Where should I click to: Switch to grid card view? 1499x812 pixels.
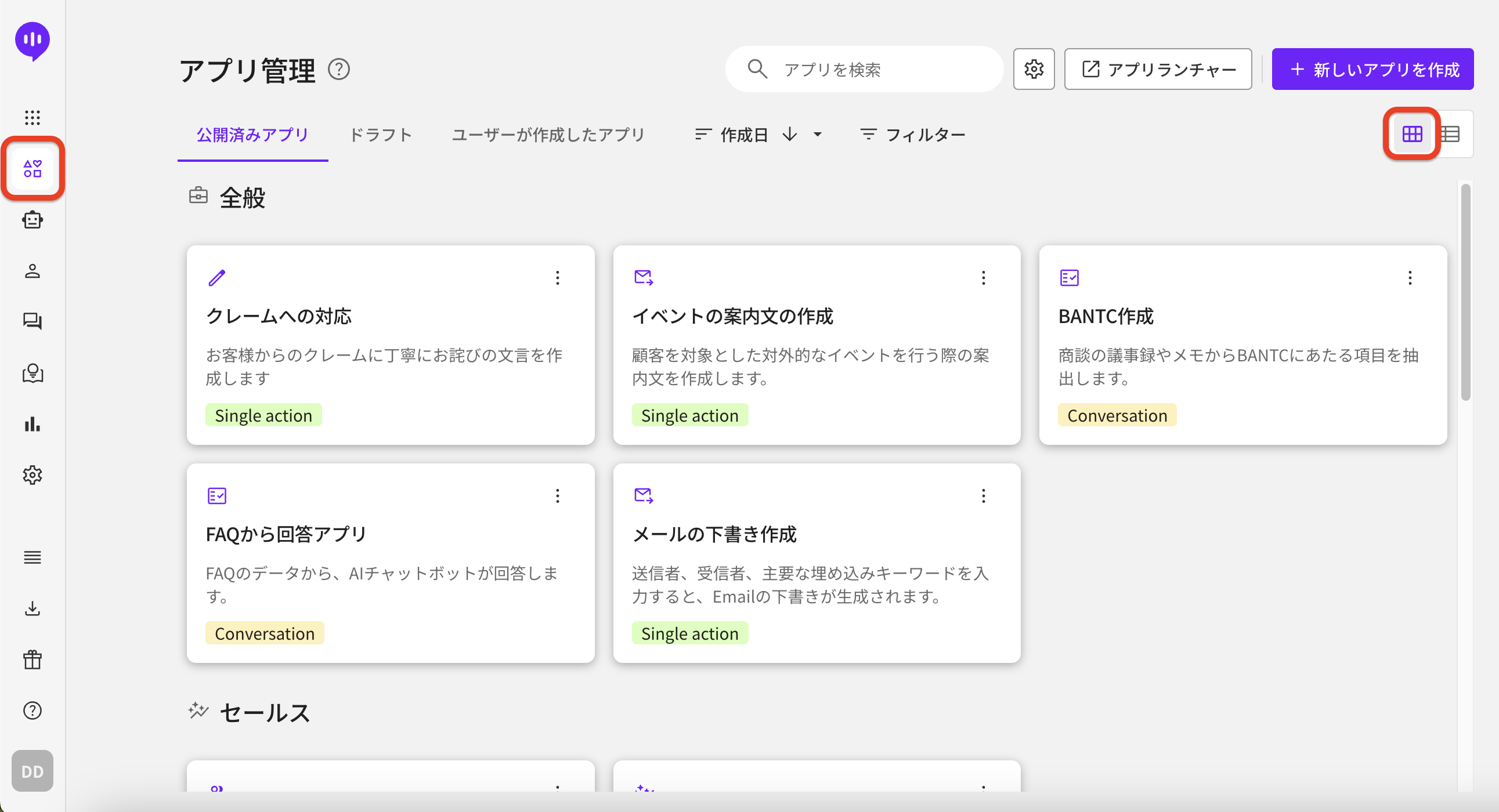point(1412,135)
